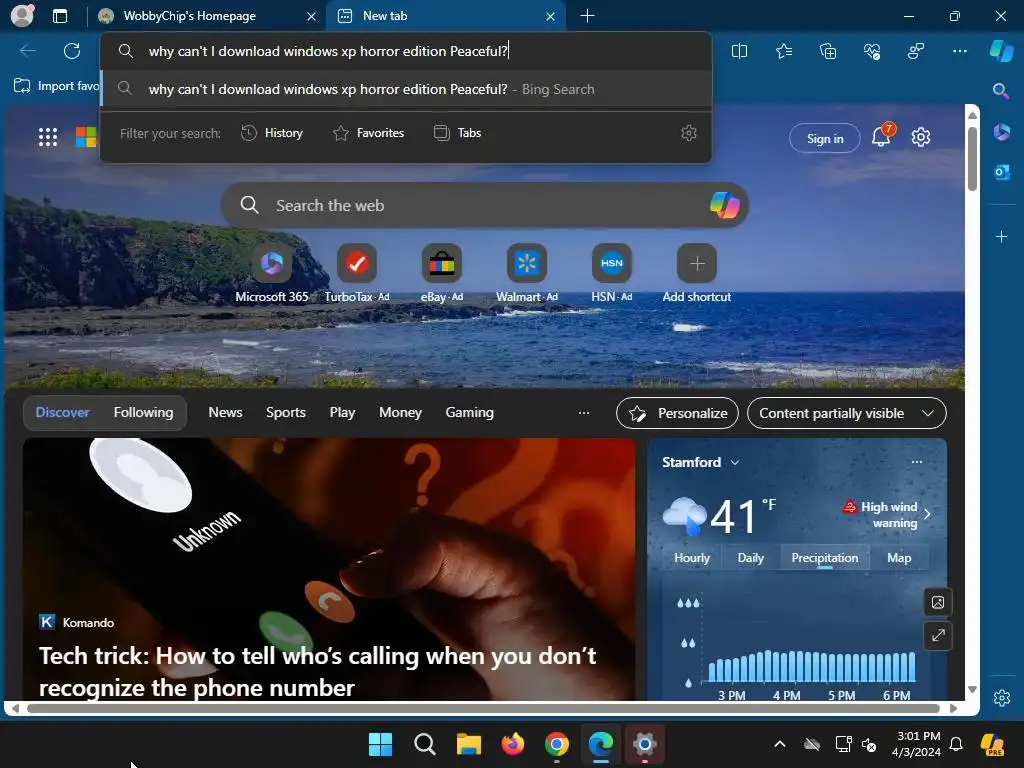Open sidebar settings gear at bottom

pyautogui.click(x=1002, y=697)
